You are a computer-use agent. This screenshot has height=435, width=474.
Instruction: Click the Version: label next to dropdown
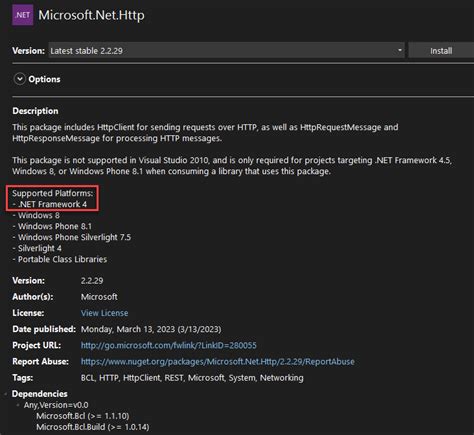pos(28,51)
